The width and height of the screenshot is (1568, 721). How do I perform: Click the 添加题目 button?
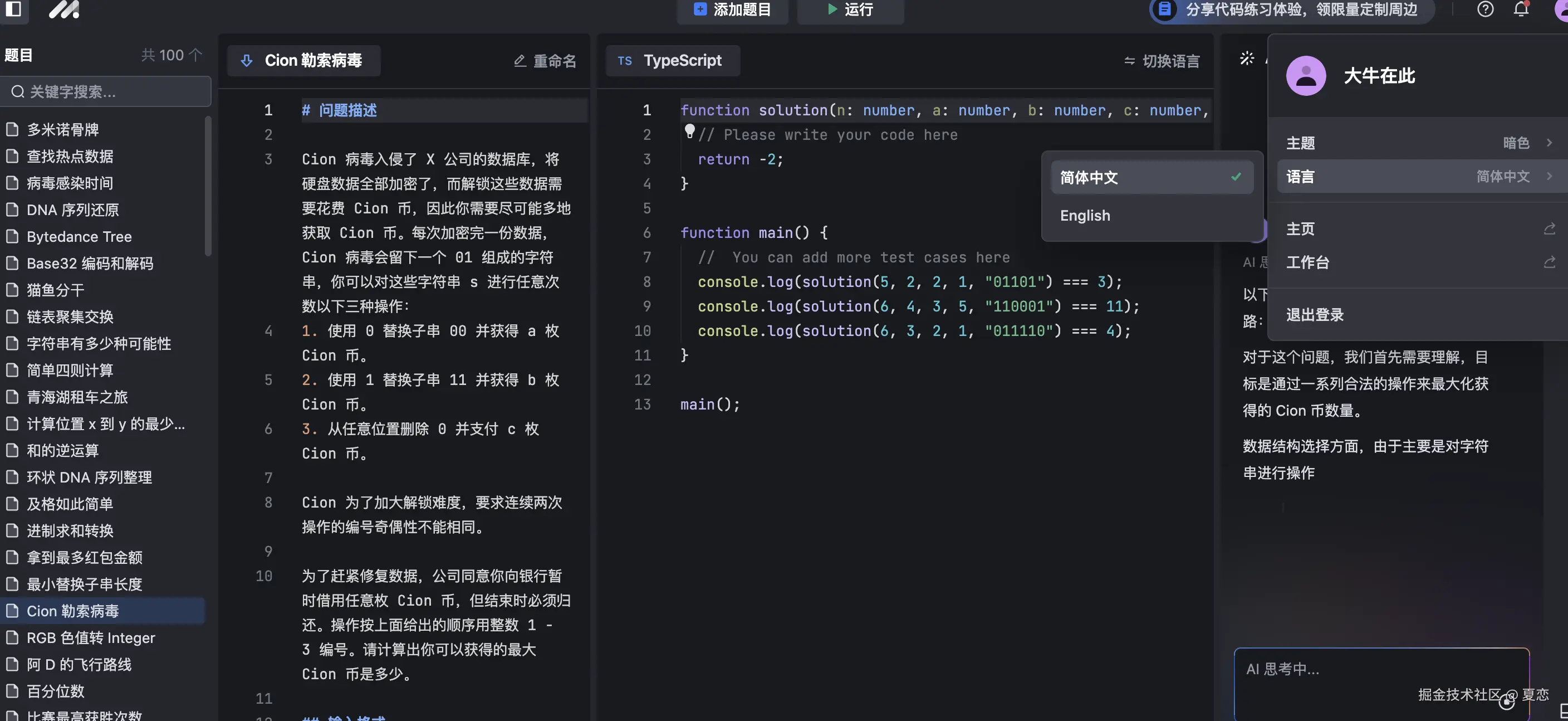tap(732, 9)
